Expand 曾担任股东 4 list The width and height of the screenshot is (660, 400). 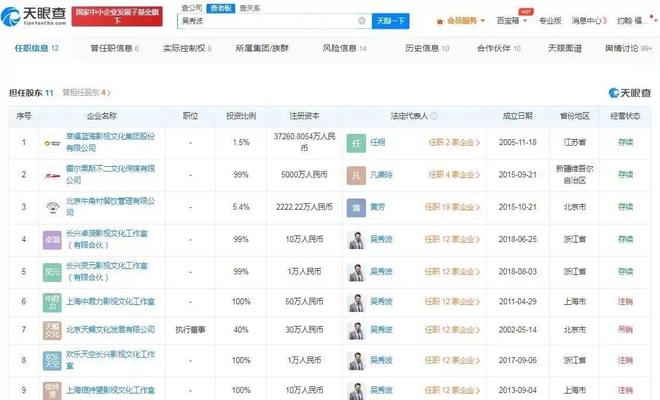click(x=86, y=92)
